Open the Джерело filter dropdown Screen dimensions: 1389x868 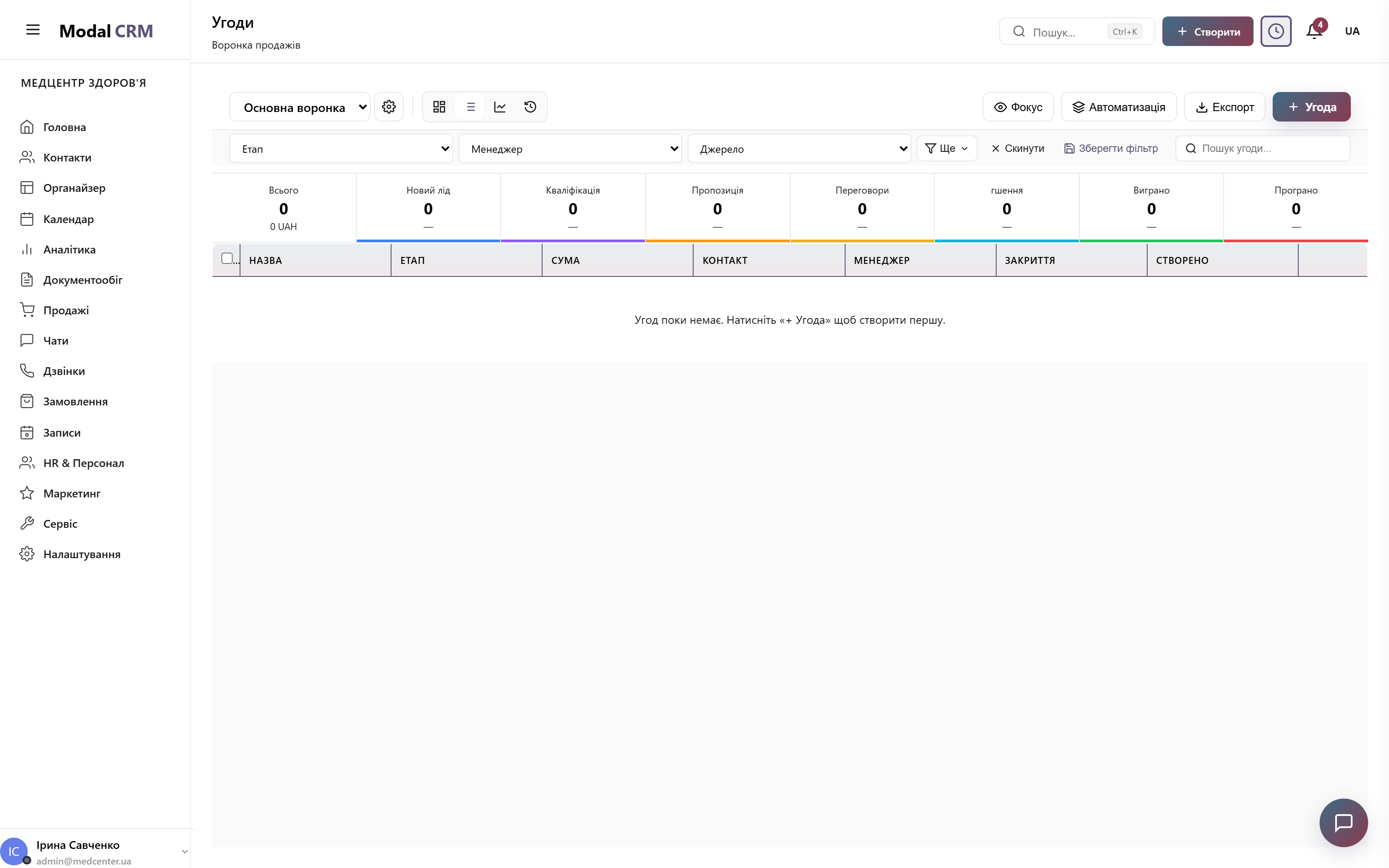(799, 149)
